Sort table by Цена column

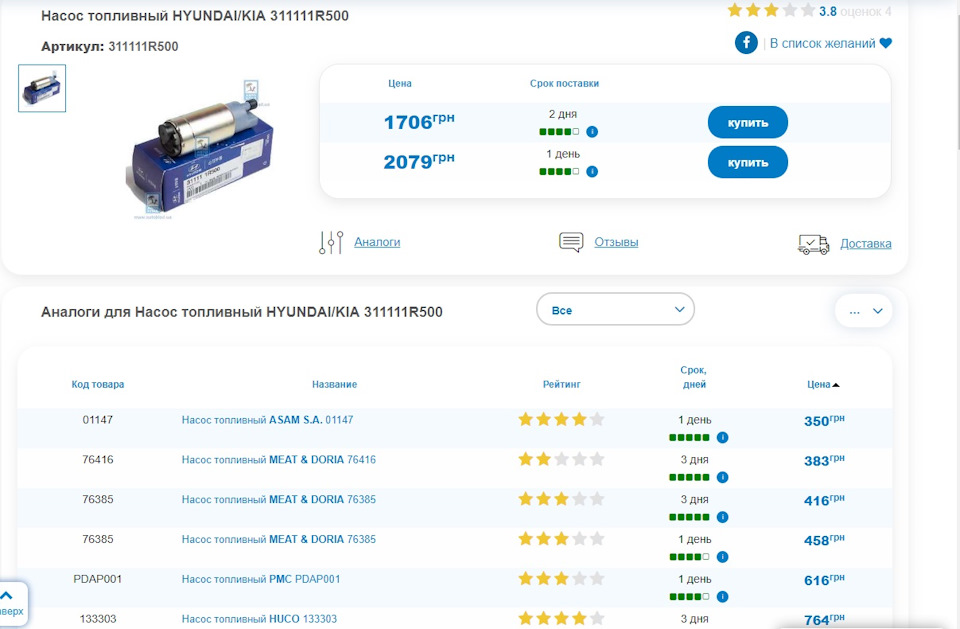coord(823,385)
